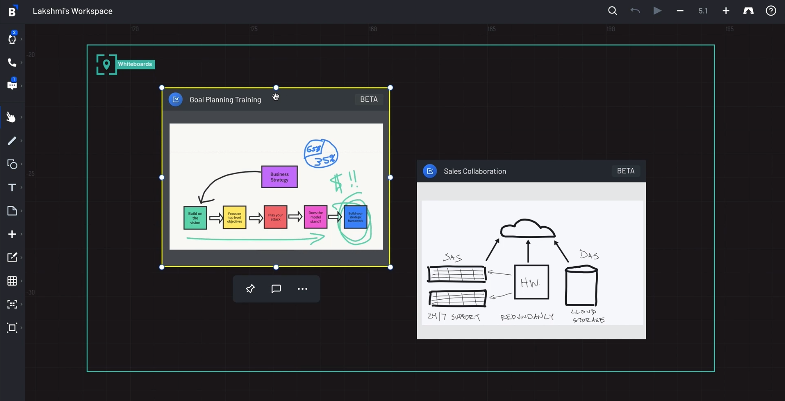
Task: Select the Note card tool
Action: pos(12,211)
